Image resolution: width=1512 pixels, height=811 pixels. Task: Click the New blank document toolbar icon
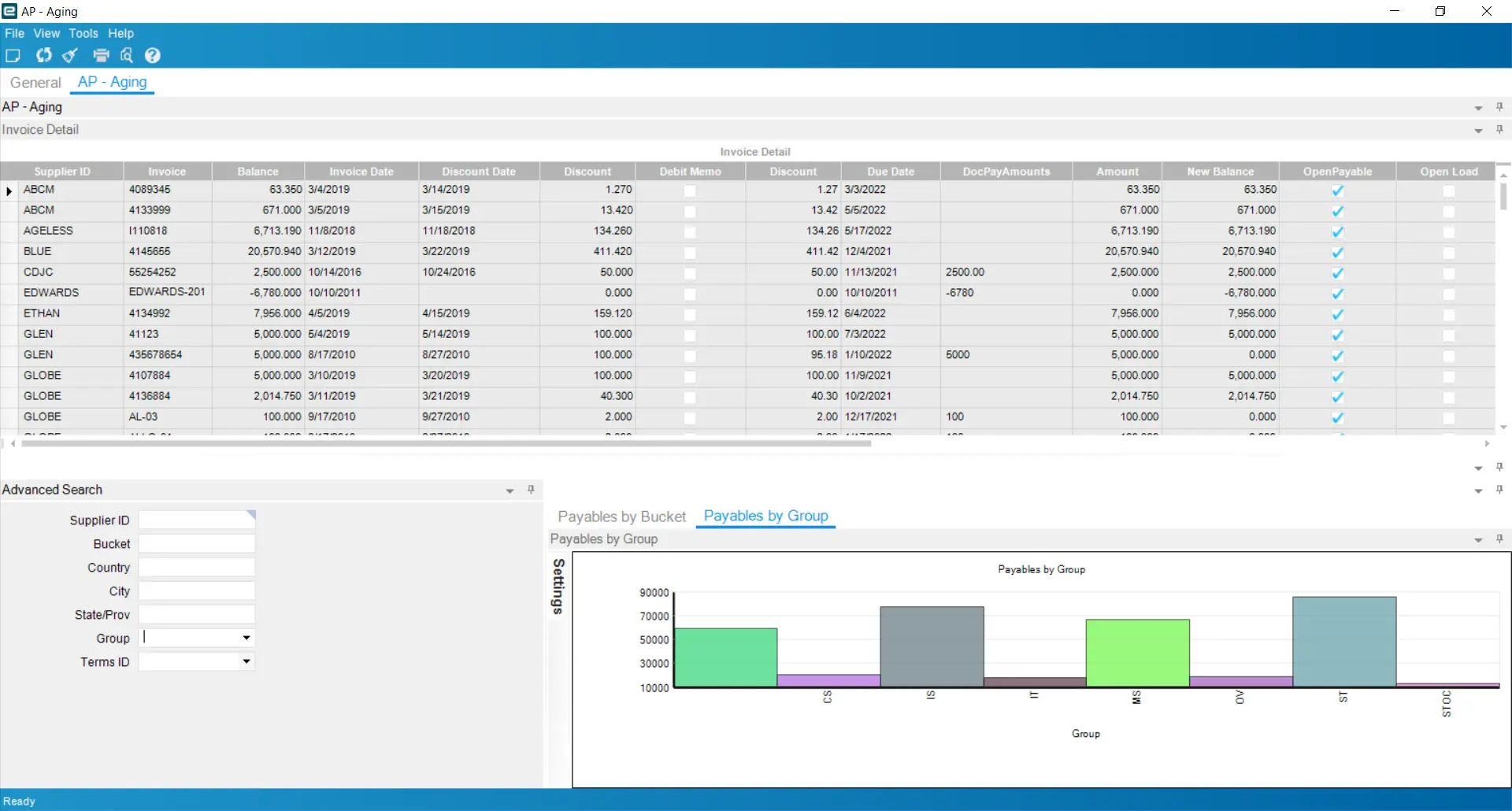pos(13,55)
